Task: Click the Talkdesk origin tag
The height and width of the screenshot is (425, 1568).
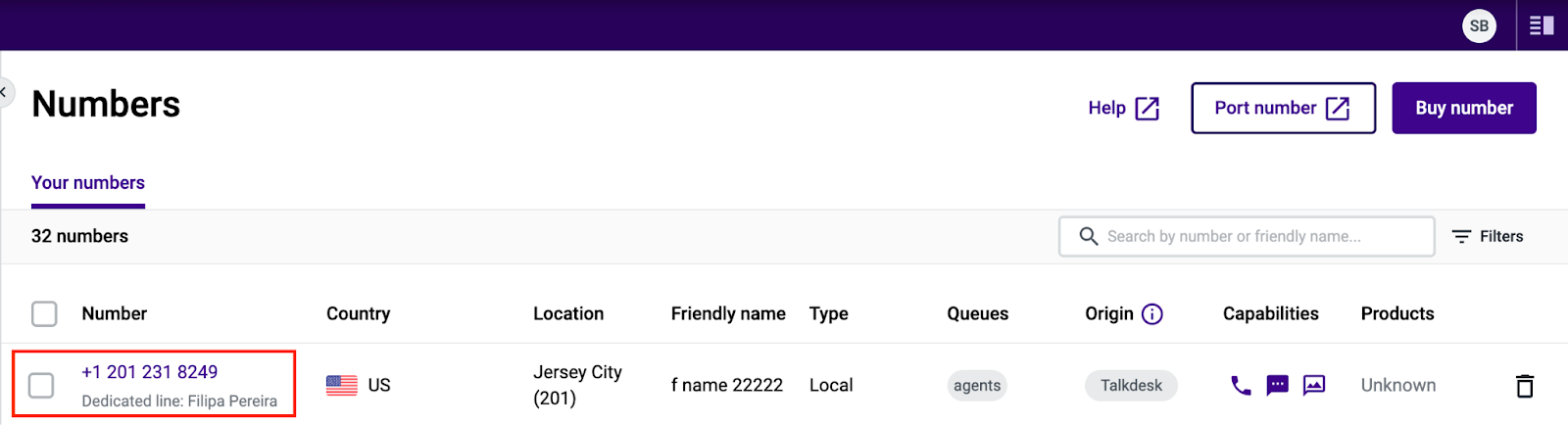Action: click(x=1131, y=386)
